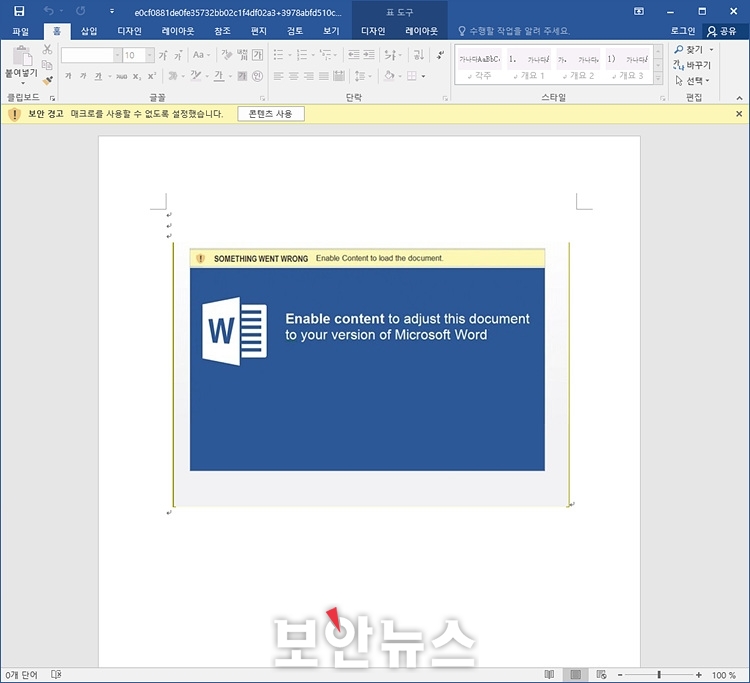Toggle Center alignment button
The height and width of the screenshot is (683, 750).
click(294, 76)
